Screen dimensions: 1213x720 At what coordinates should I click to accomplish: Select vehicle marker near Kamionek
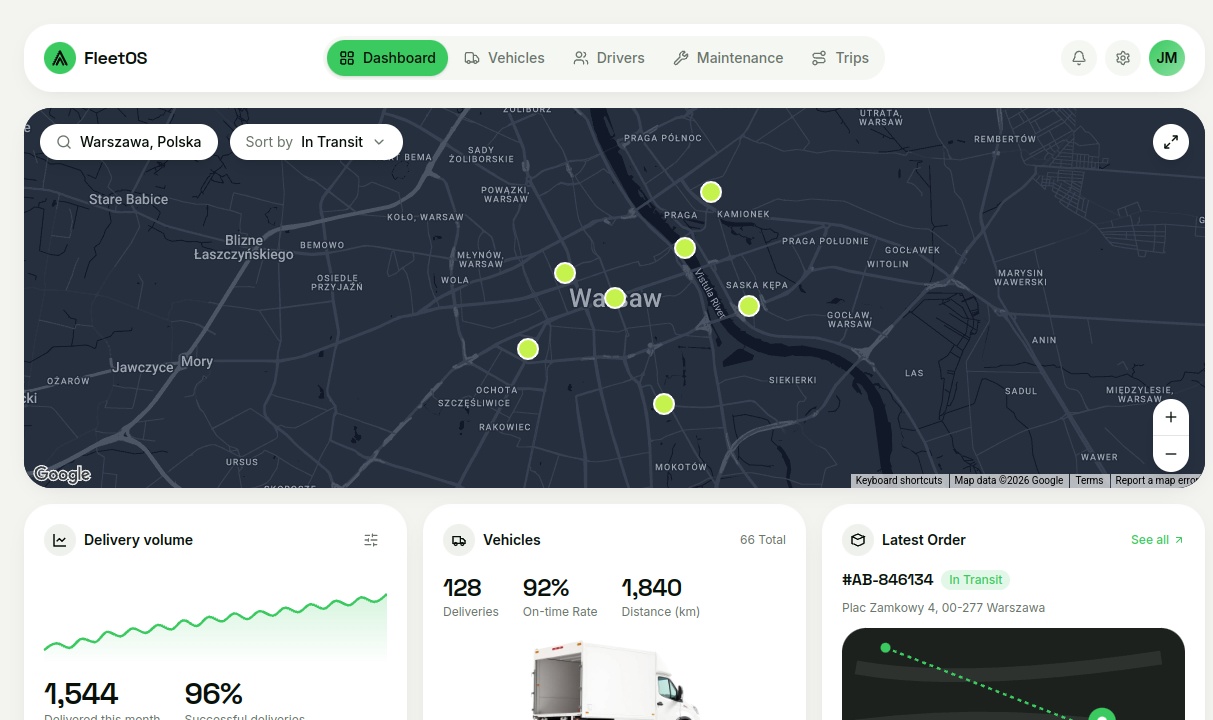pos(711,192)
